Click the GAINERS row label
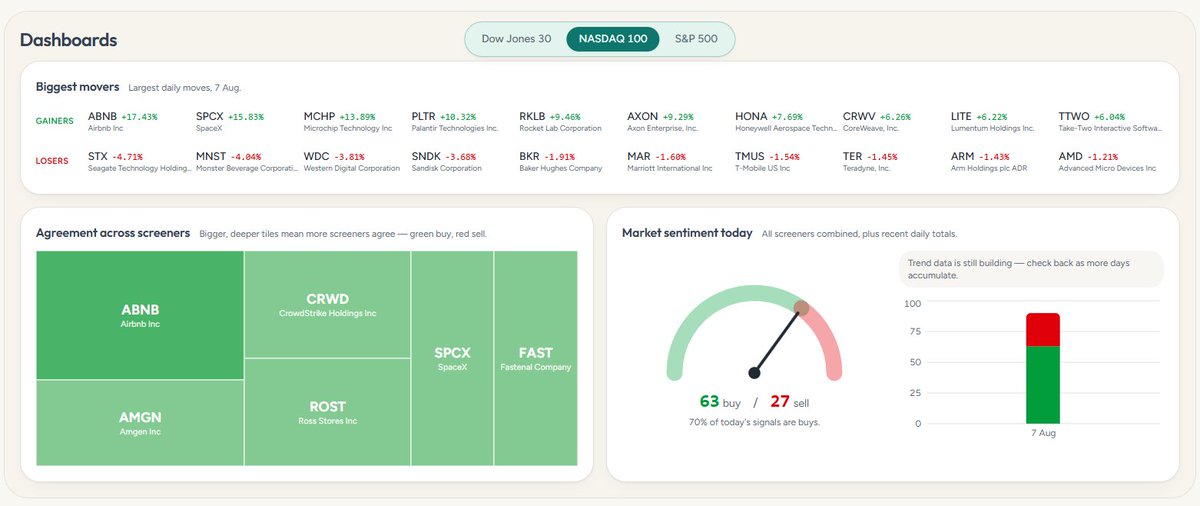Viewport: 1200px width, 506px height. [x=55, y=121]
